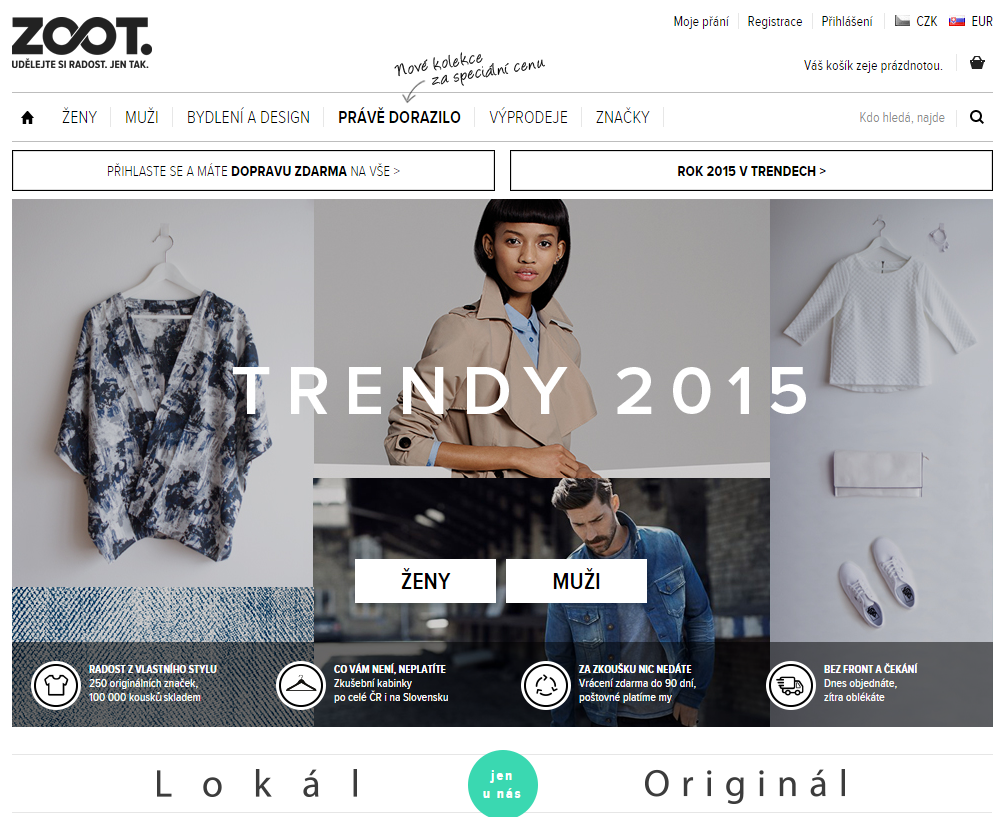Click the search magnifier icon

[977, 117]
